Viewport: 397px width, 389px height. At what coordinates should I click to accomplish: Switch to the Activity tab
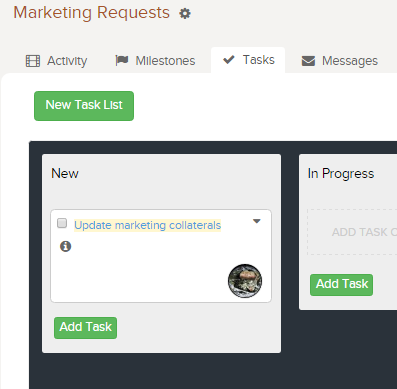(x=57, y=61)
